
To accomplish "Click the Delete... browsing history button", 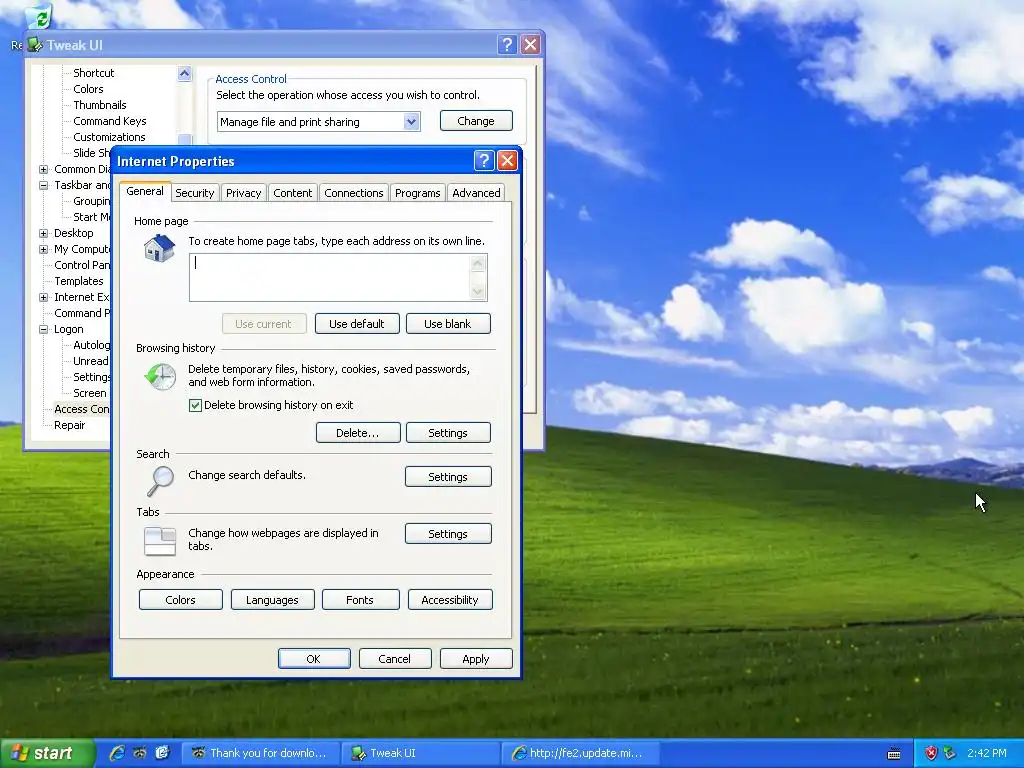I will (x=358, y=433).
